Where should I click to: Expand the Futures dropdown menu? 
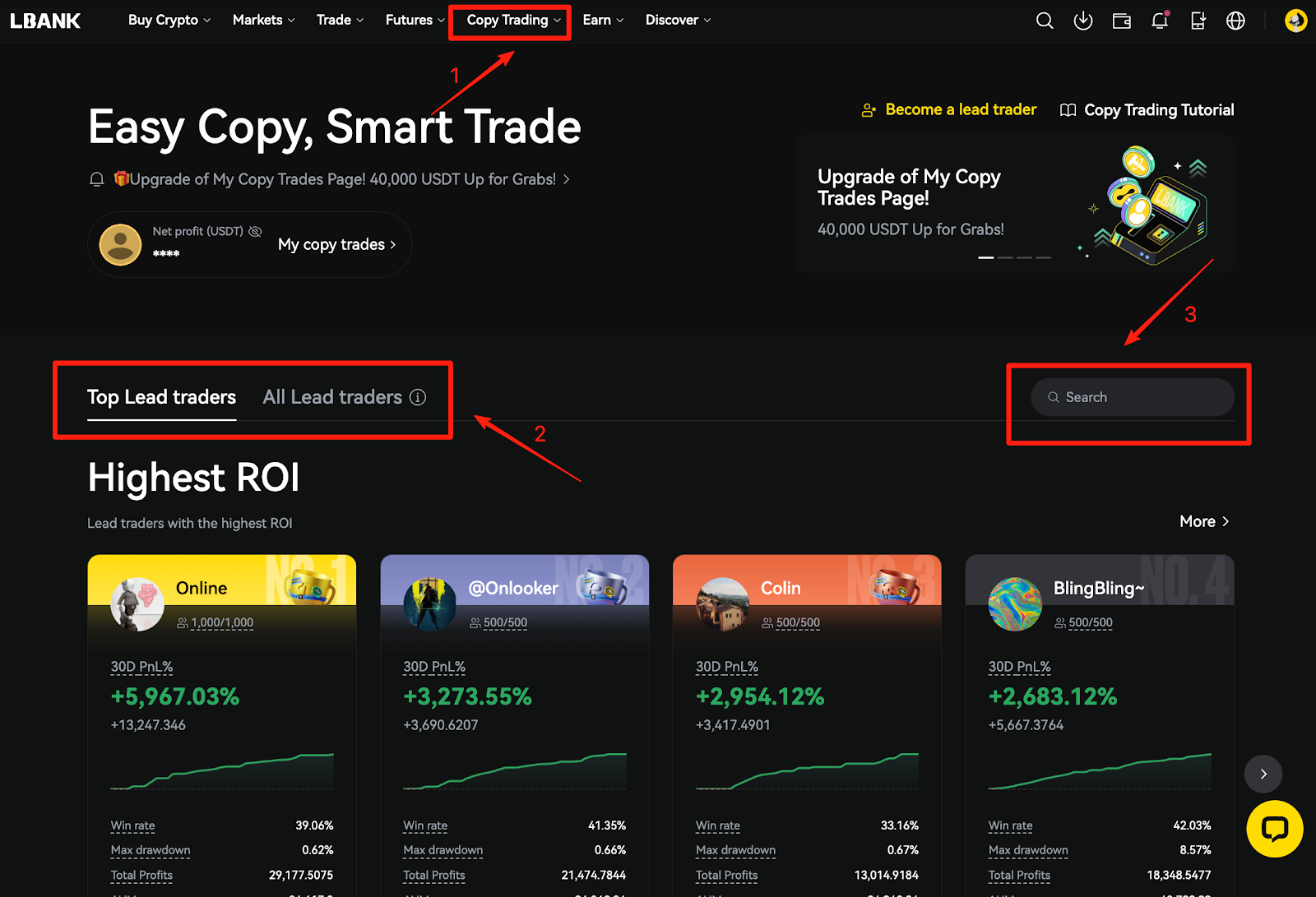click(415, 20)
